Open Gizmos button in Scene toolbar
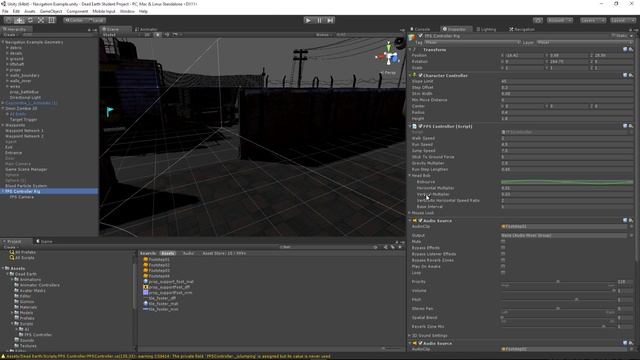Screen dimensions: 640x360 [323, 35]
